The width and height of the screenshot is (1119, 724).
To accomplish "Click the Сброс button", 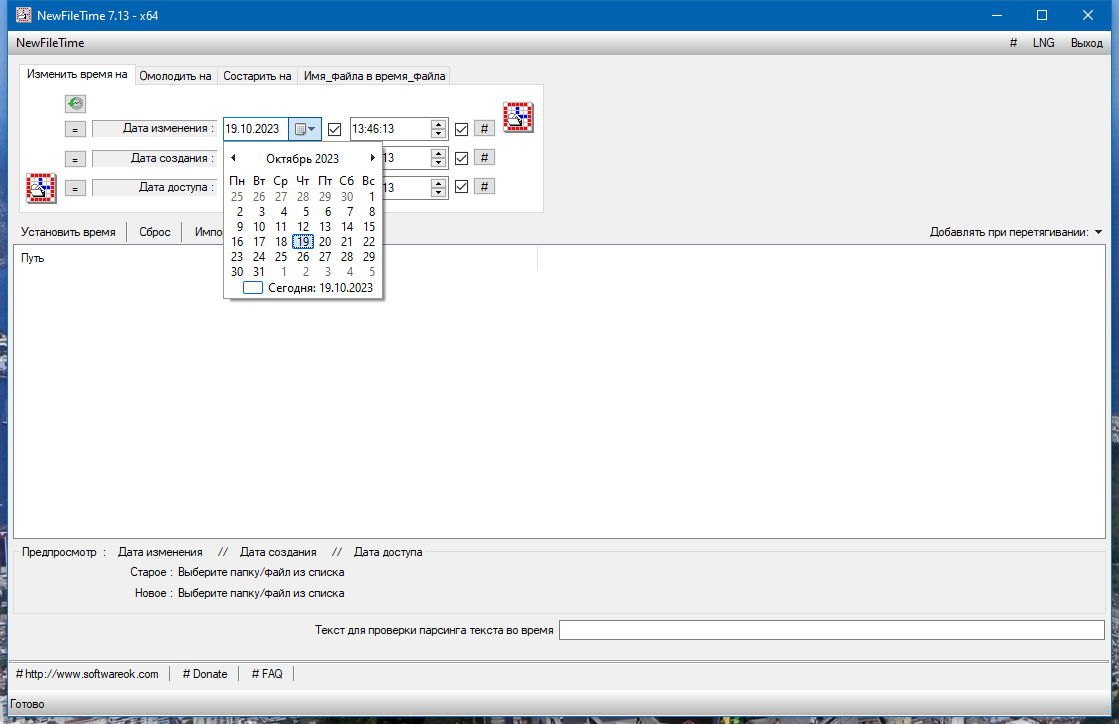I will click(x=155, y=232).
